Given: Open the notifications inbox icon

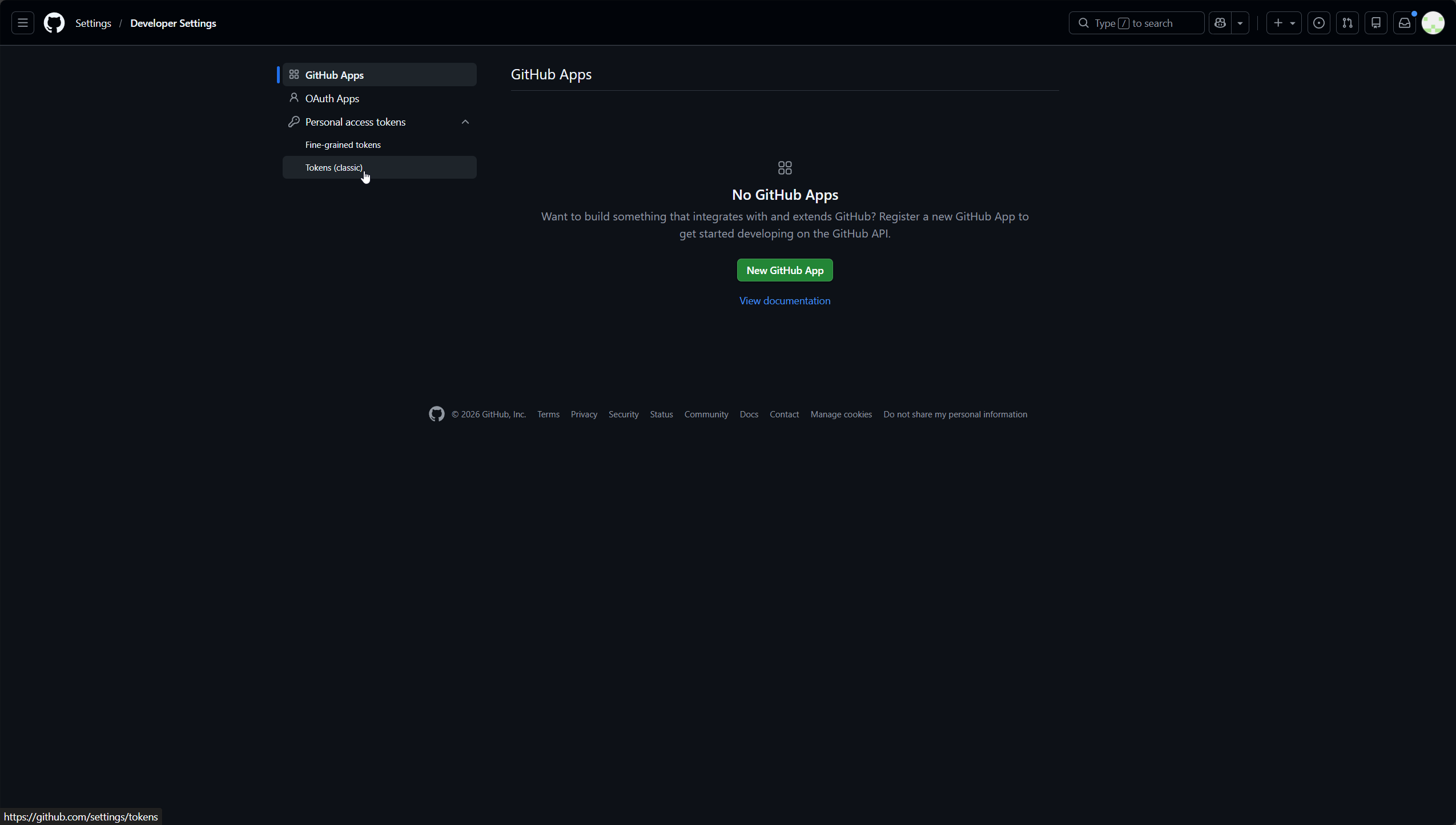Looking at the screenshot, I should (1404, 23).
